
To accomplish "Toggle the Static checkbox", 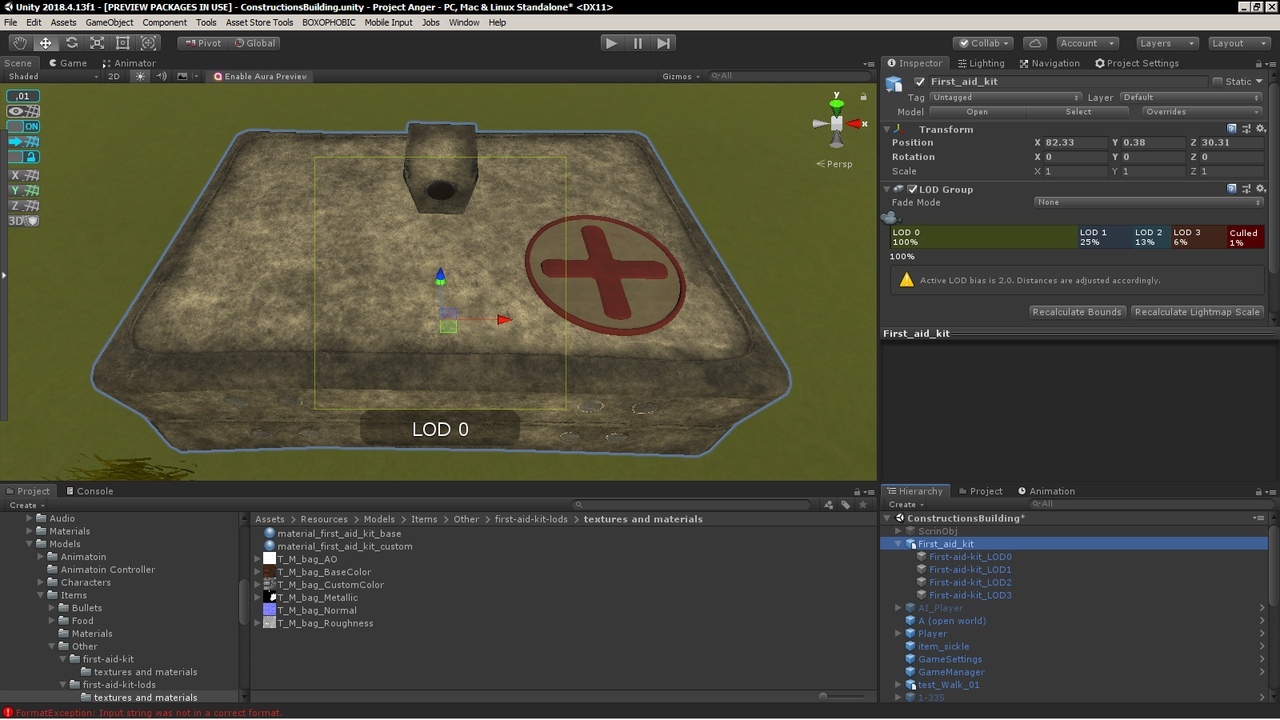I will tap(1217, 82).
